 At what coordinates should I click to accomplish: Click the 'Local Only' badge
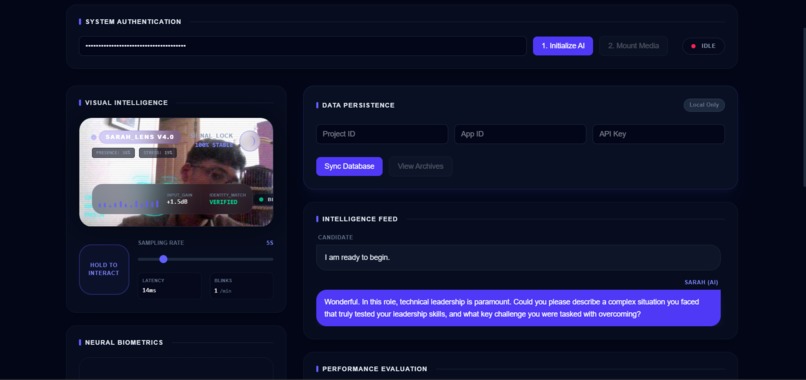click(704, 105)
